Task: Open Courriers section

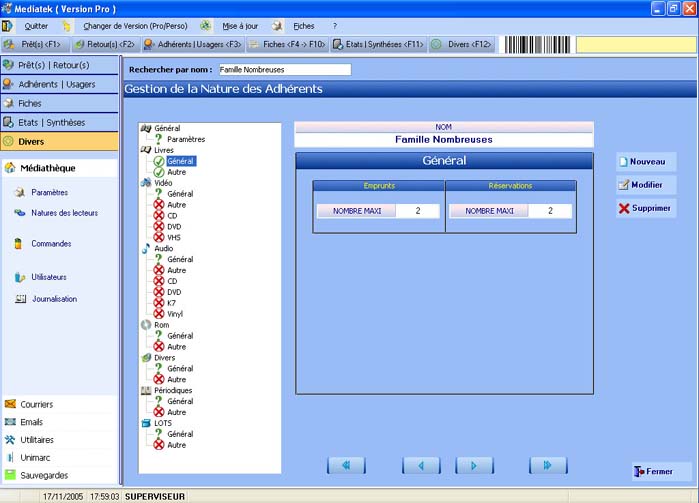Action: pyautogui.click(x=37, y=404)
